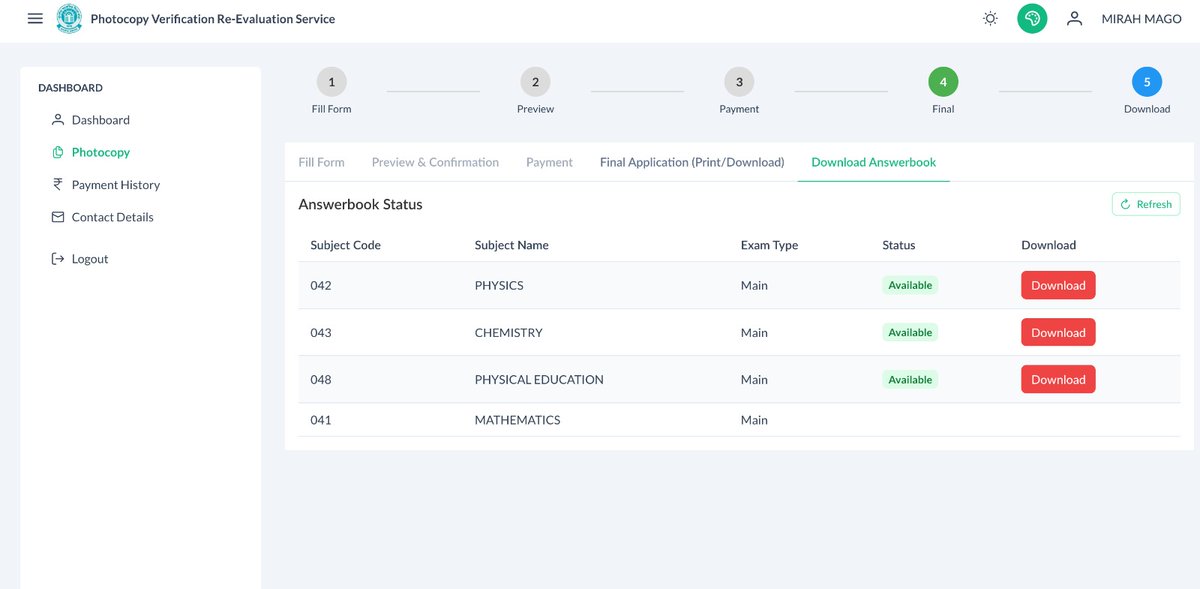Click the envelope icon beside Contact Details
This screenshot has width=1200, height=589.
[57, 217]
